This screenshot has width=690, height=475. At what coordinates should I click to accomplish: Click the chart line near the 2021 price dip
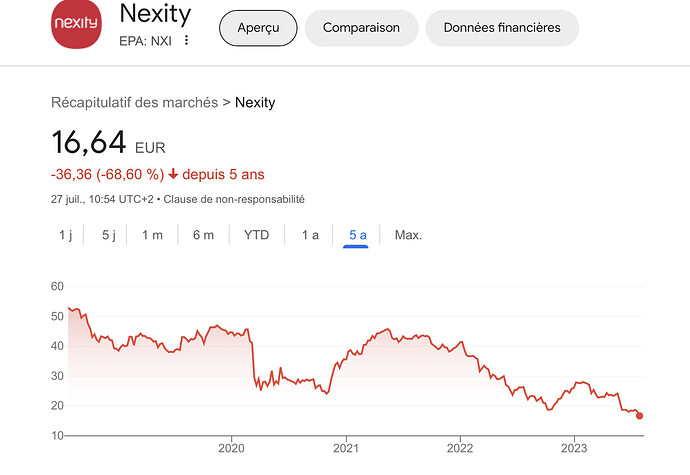[327, 393]
